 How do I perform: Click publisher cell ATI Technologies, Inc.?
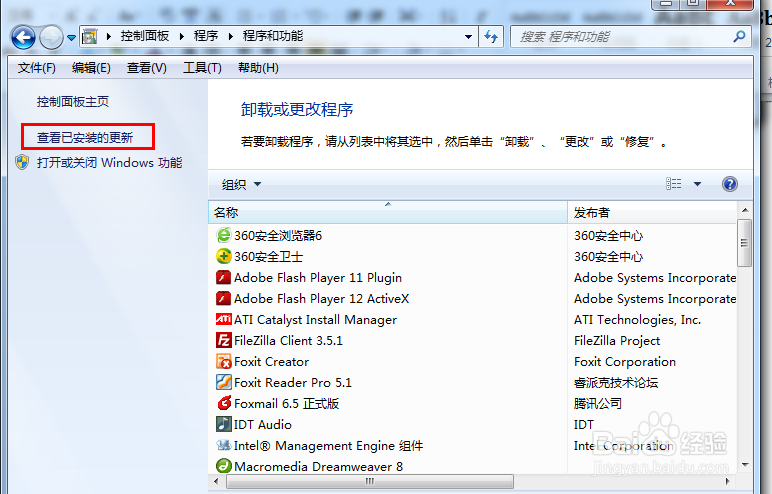(x=638, y=320)
